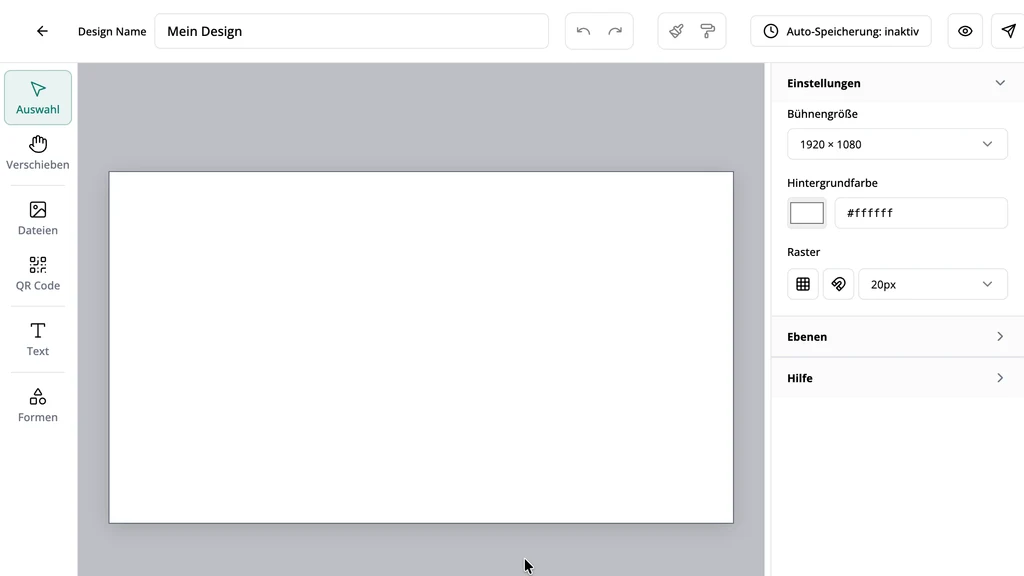Image resolution: width=1024 pixels, height=576 pixels.
Task: Activate the Verschieben hand tool
Action: tap(38, 153)
